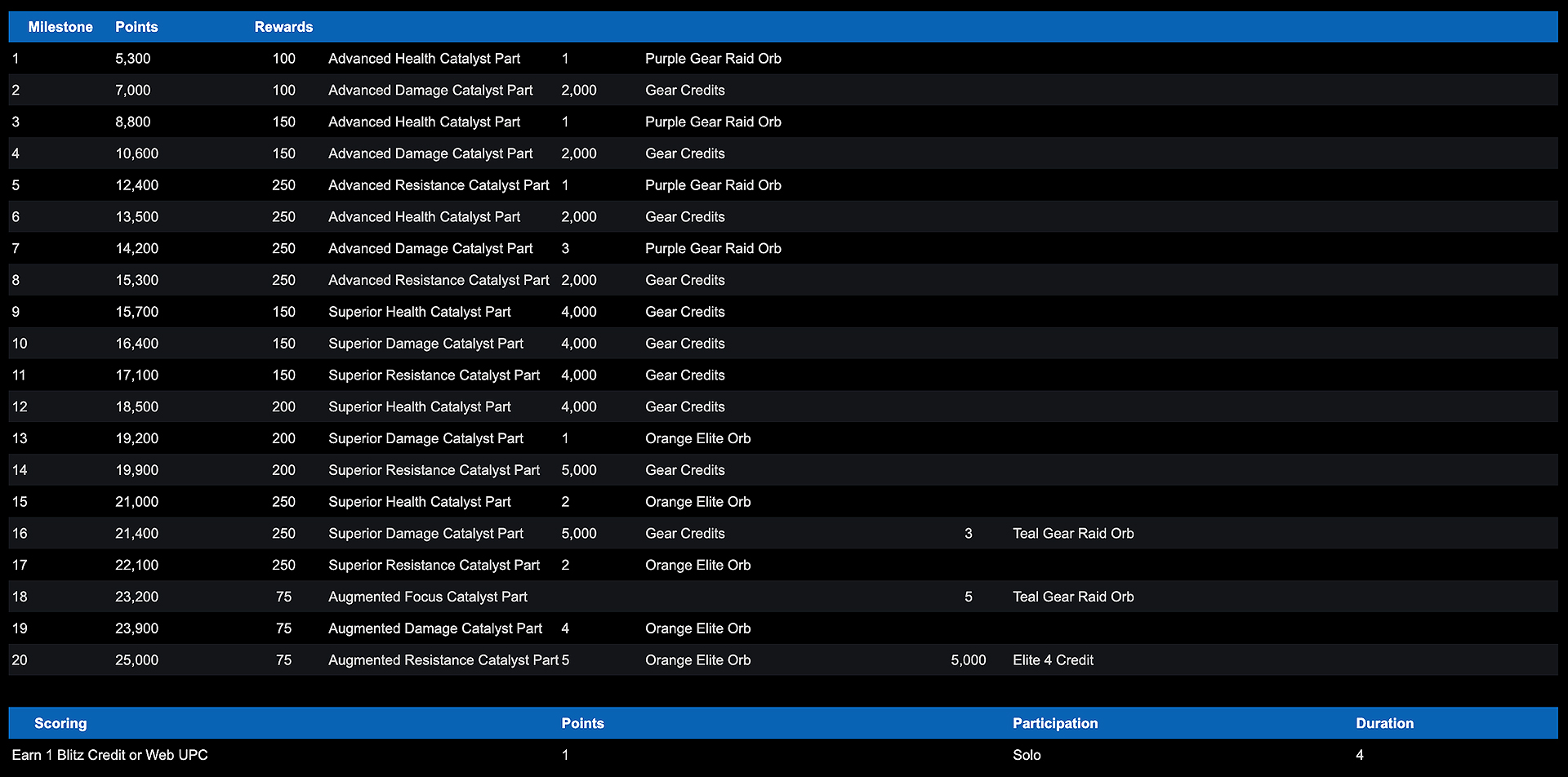Click the Scoring header in lower table

click(60, 723)
